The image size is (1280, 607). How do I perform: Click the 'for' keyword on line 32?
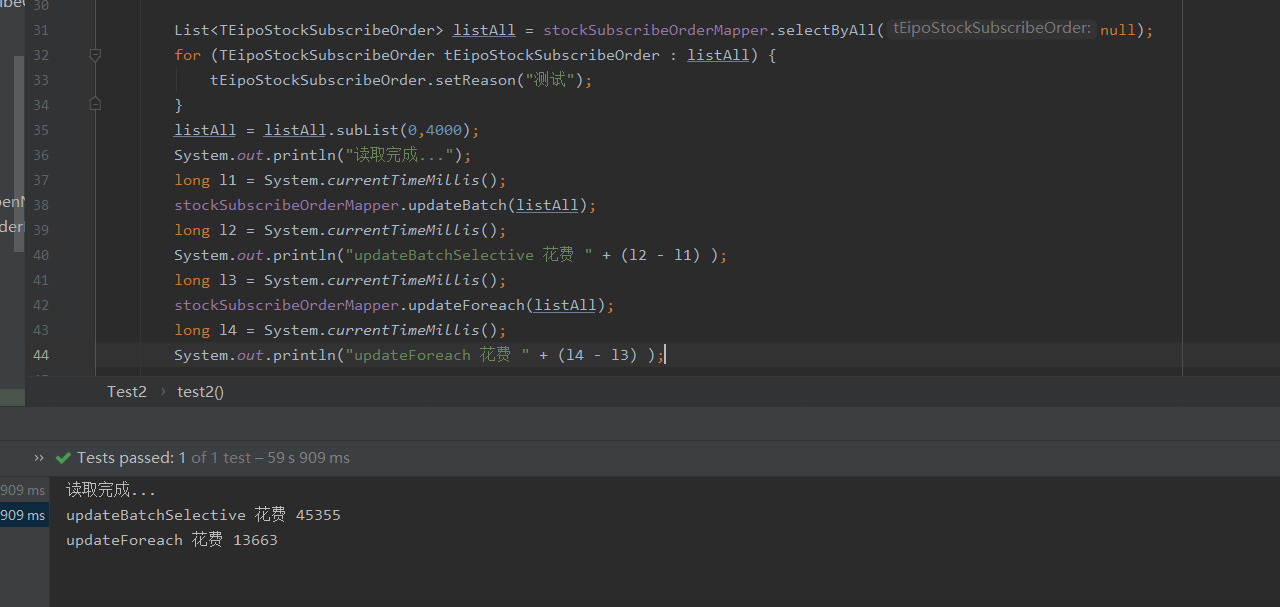tap(187, 55)
